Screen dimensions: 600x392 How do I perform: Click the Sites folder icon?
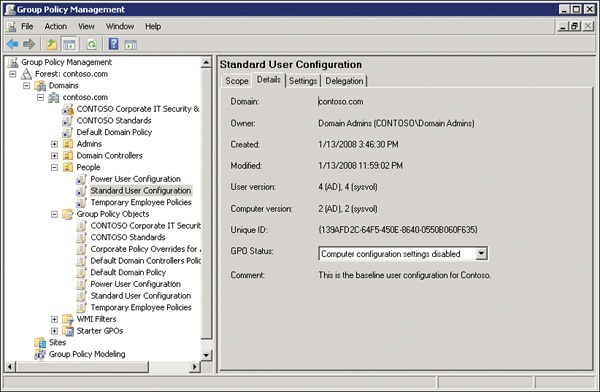click(x=40, y=343)
